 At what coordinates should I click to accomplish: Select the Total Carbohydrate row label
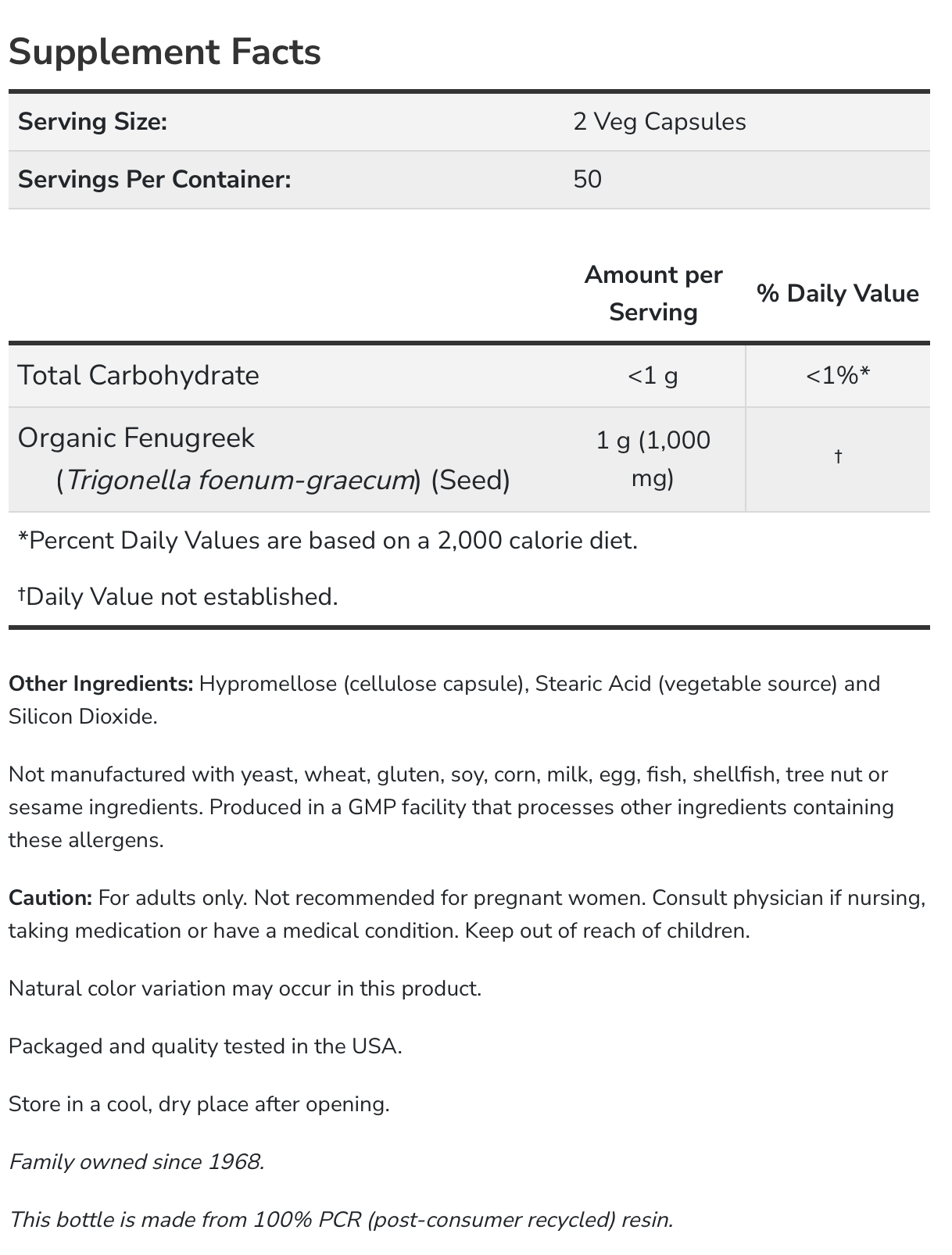138,376
